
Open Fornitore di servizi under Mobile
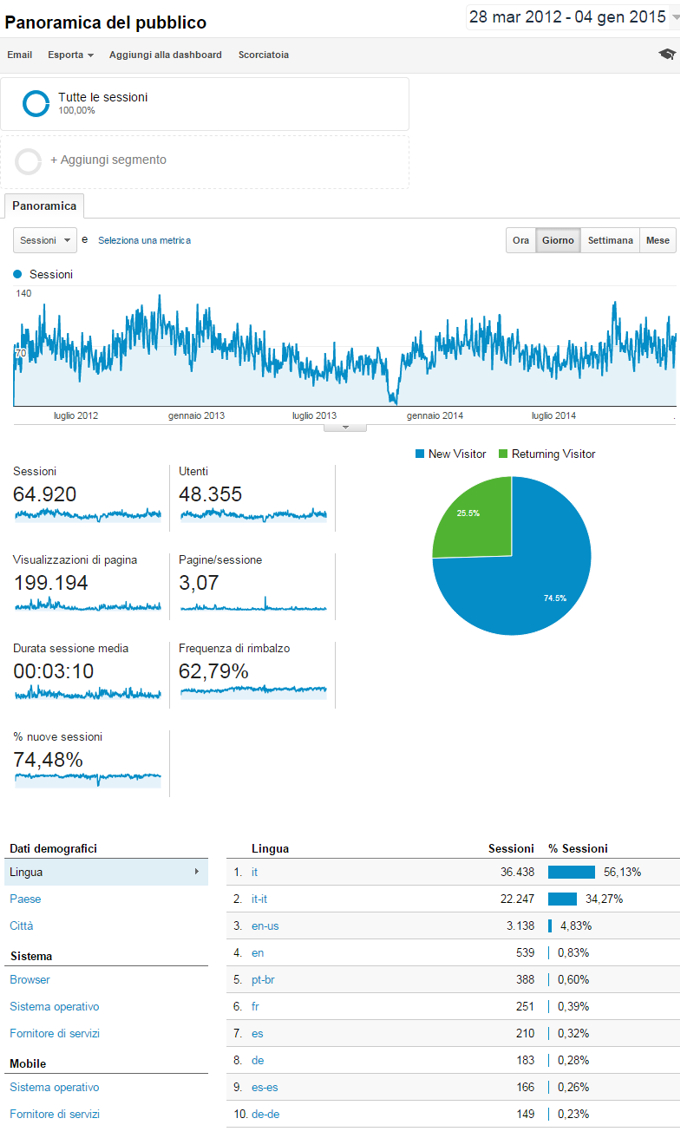click(x=54, y=1114)
